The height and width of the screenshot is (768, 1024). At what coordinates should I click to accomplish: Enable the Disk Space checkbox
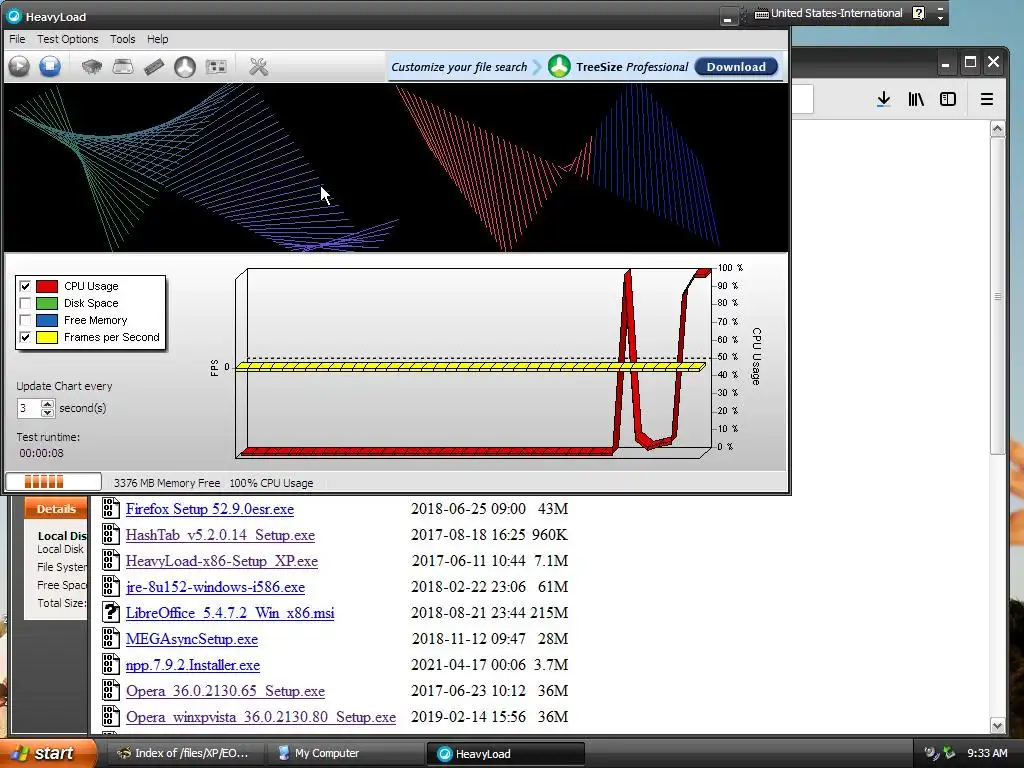[25, 303]
